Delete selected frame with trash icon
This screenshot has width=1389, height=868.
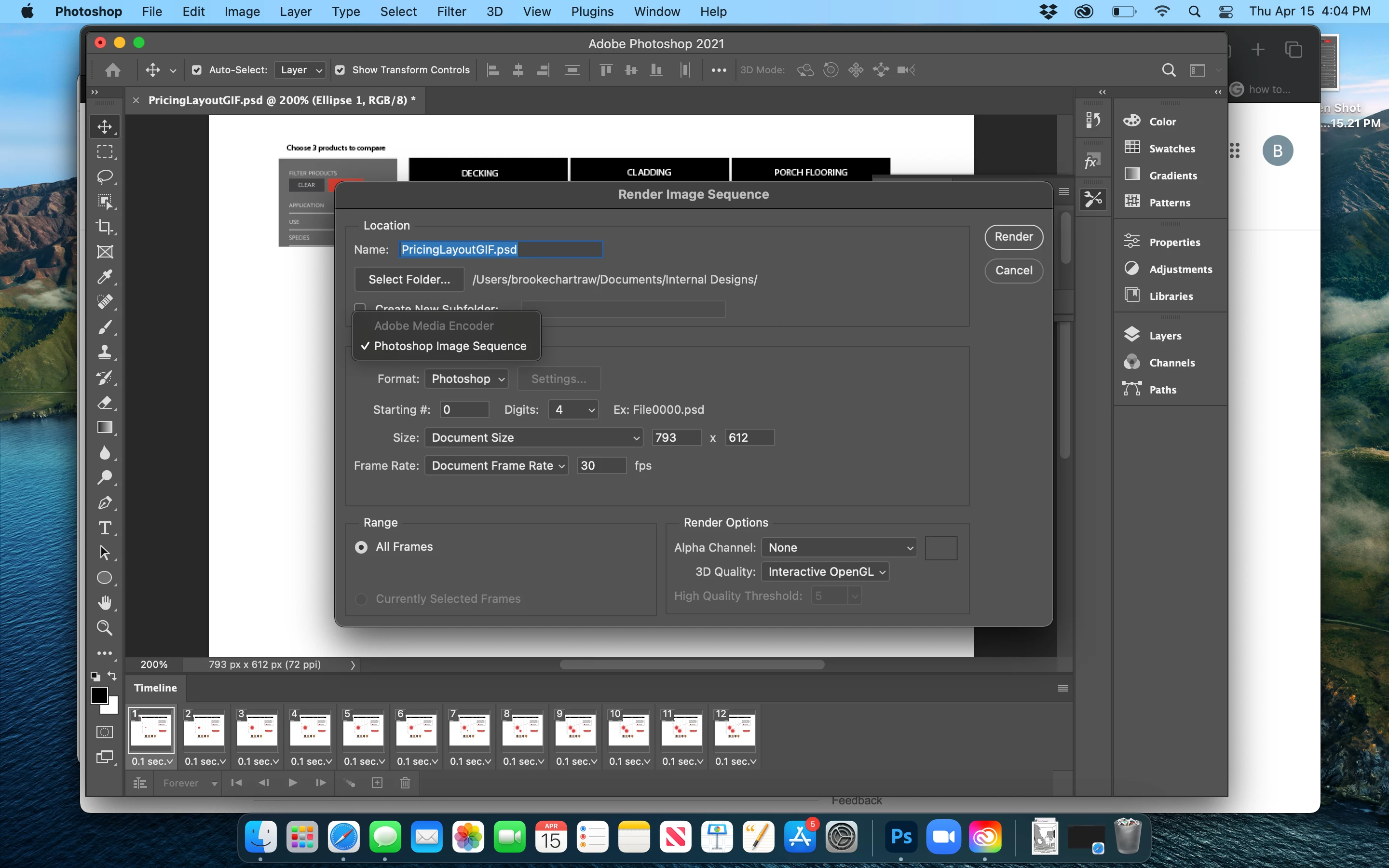coord(405,783)
